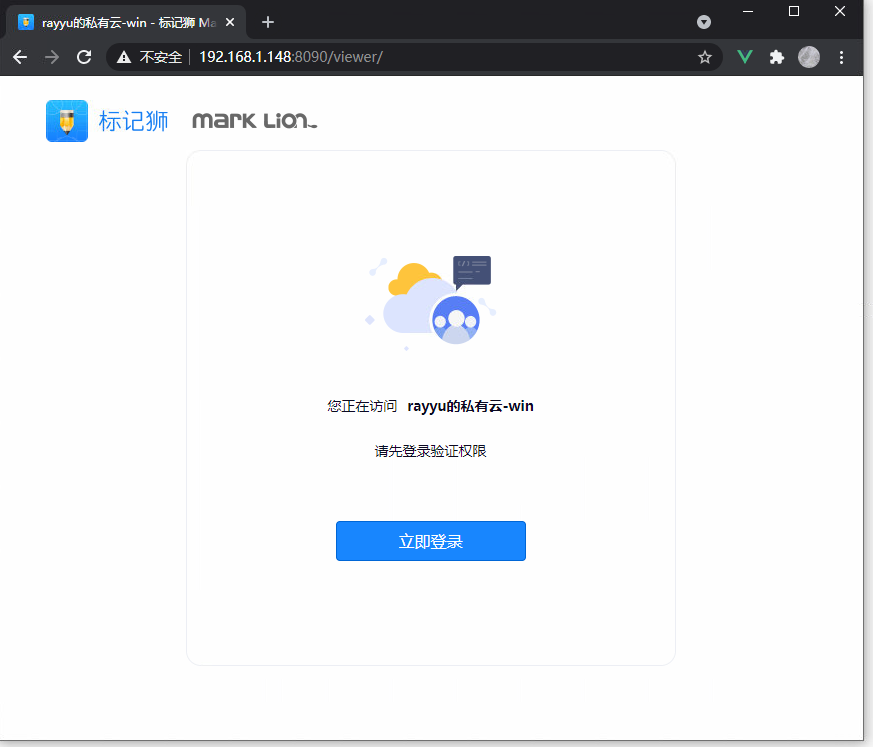The width and height of the screenshot is (873, 747).
Task: Click the browser forward arrow
Action: (x=52, y=57)
